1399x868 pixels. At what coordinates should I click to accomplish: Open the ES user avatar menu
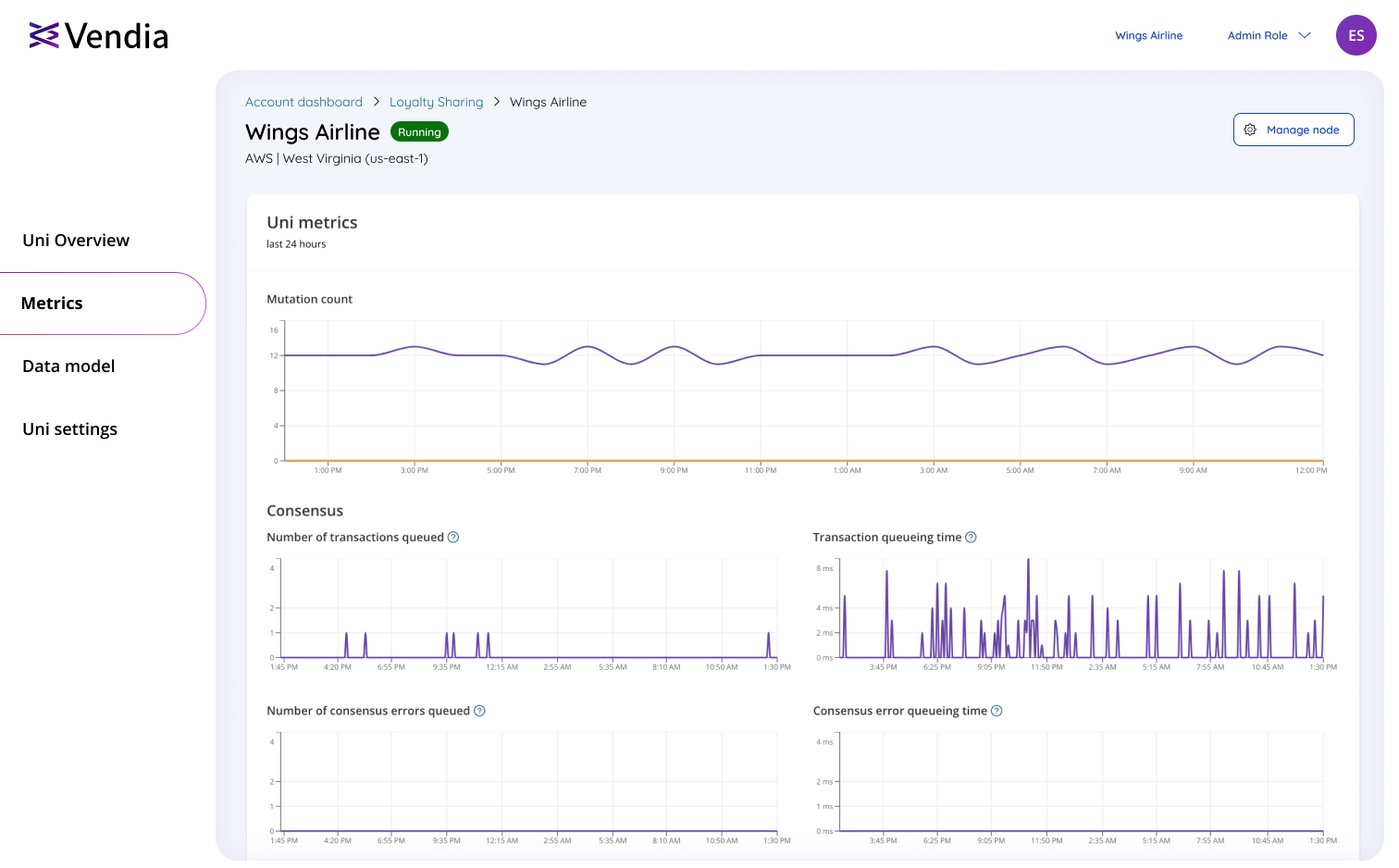point(1356,35)
